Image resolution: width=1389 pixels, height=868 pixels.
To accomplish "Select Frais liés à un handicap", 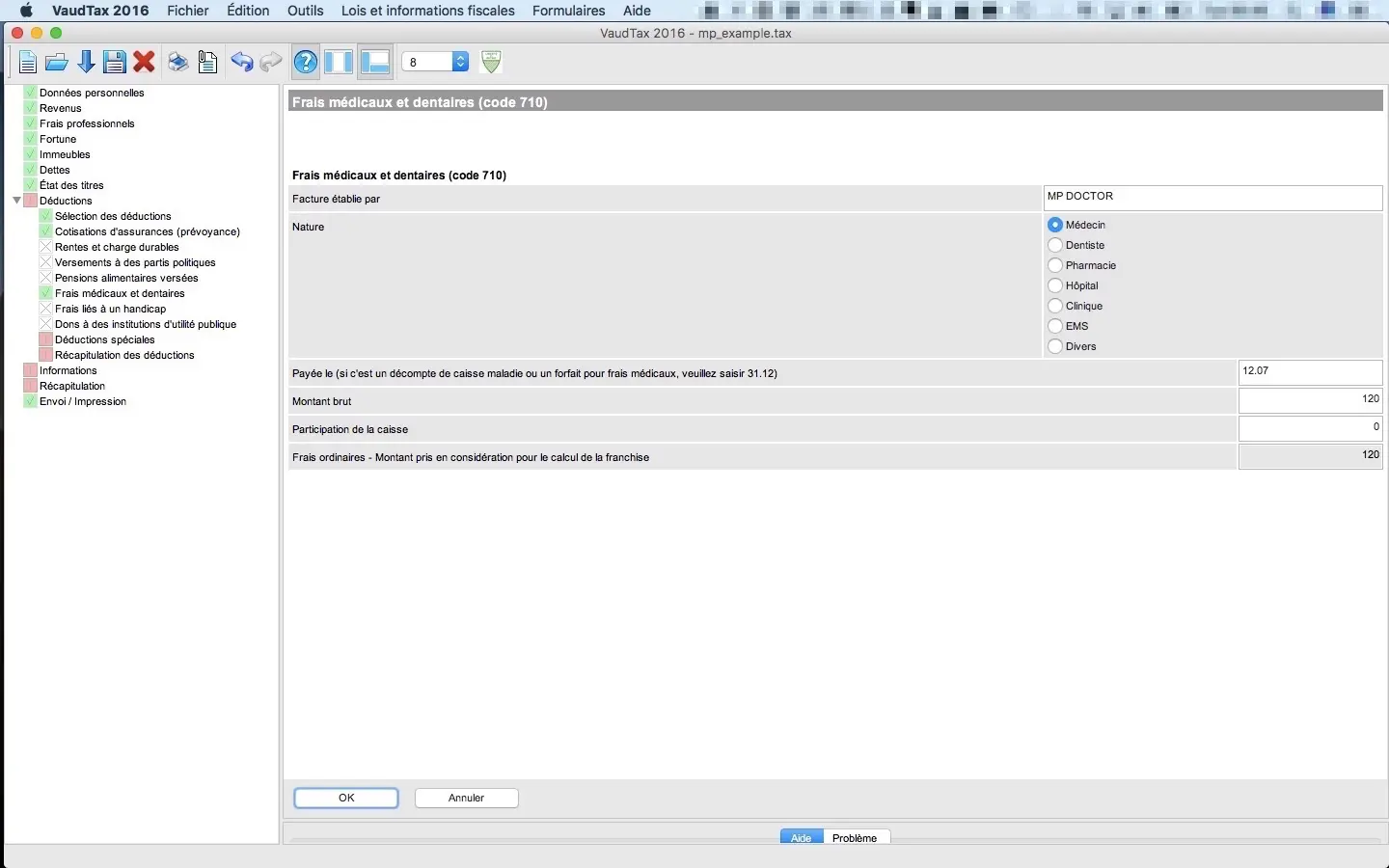I will coord(110,309).
